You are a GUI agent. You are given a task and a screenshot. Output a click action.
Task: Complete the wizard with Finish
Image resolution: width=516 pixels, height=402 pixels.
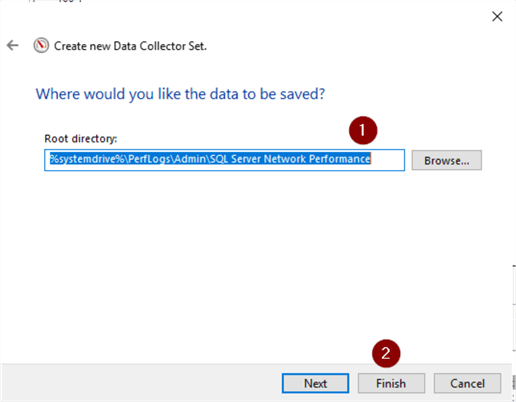[391, 383]
